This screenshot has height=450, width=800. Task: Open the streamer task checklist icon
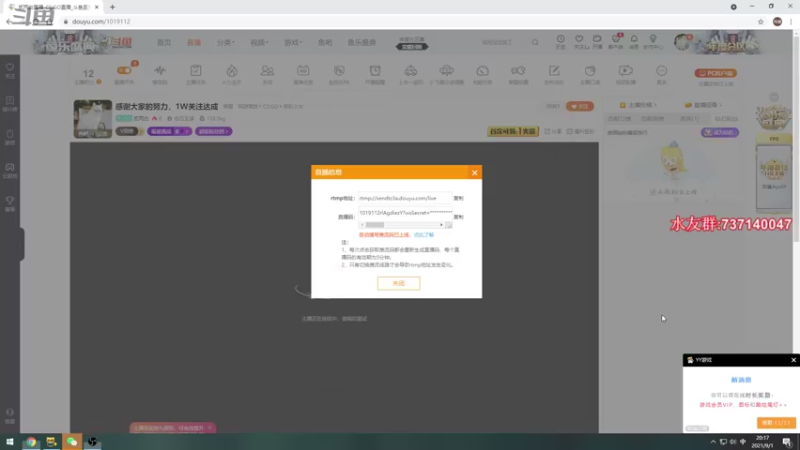195,70
